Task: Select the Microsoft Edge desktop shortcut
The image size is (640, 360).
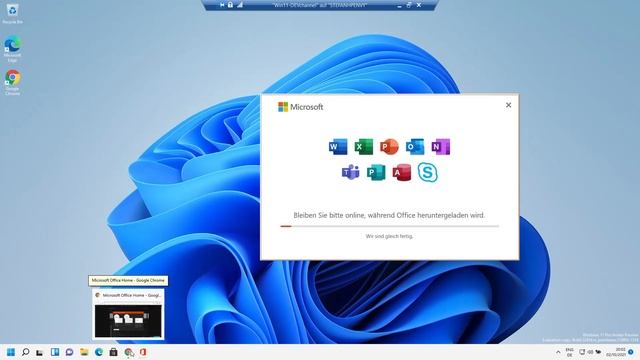Action: pos(12,49)
